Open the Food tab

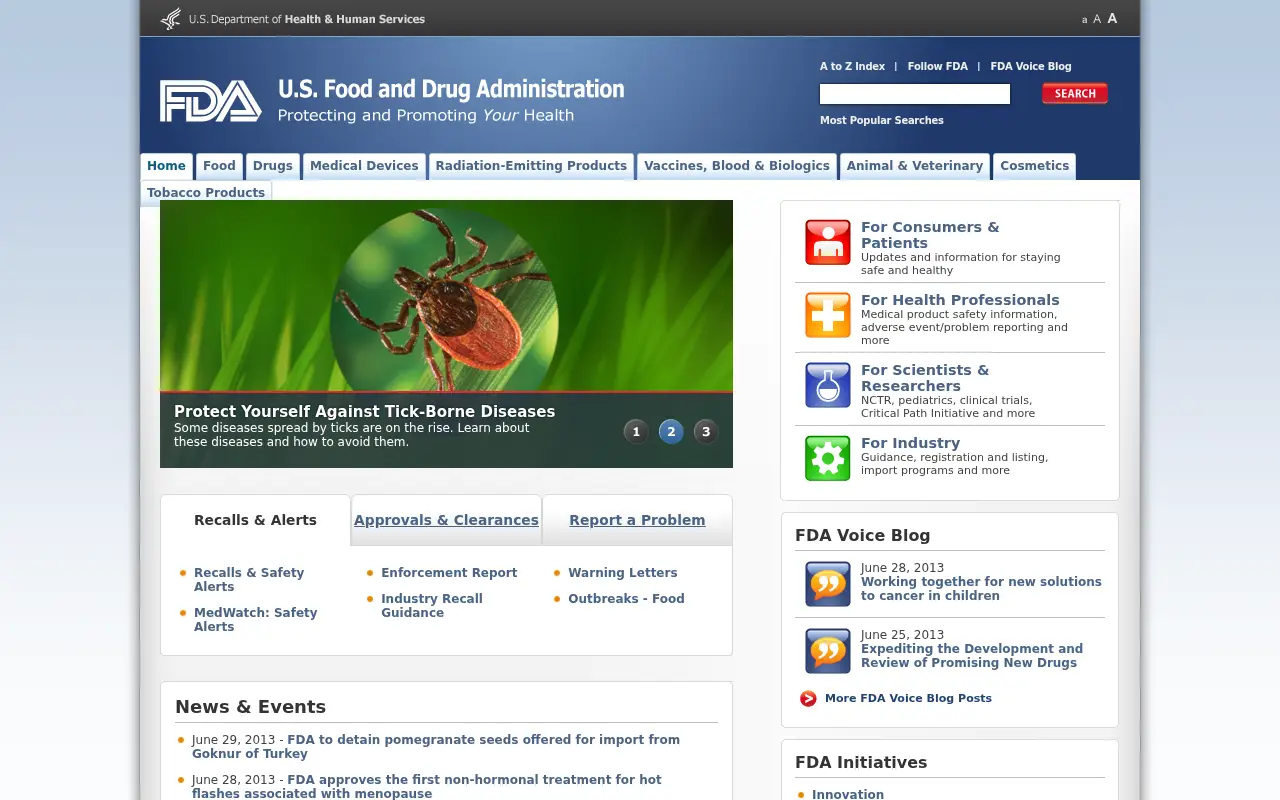click(x=219, y=166)
